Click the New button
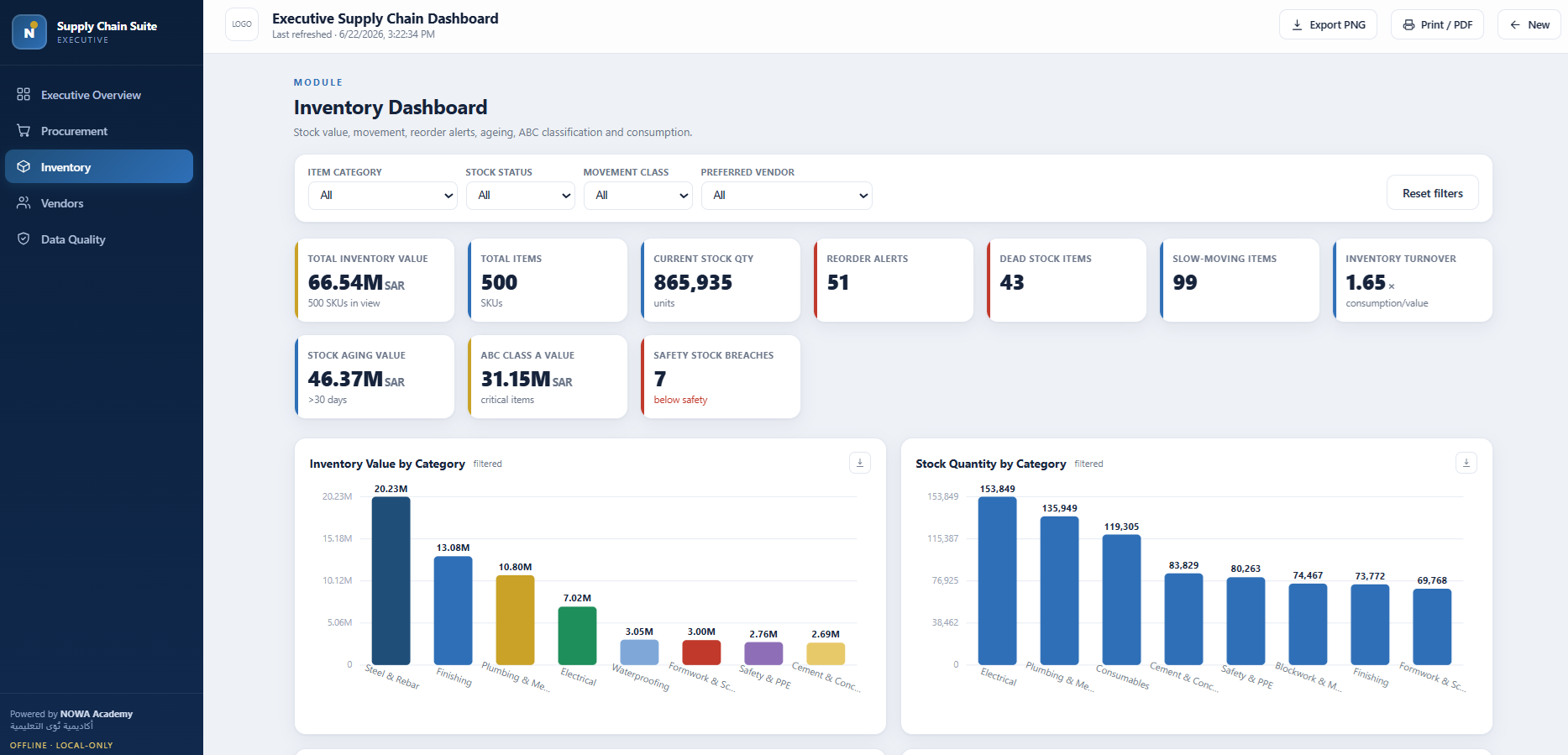The height and width of the screenshot is (755, 1568). (x=1529, y=24)
